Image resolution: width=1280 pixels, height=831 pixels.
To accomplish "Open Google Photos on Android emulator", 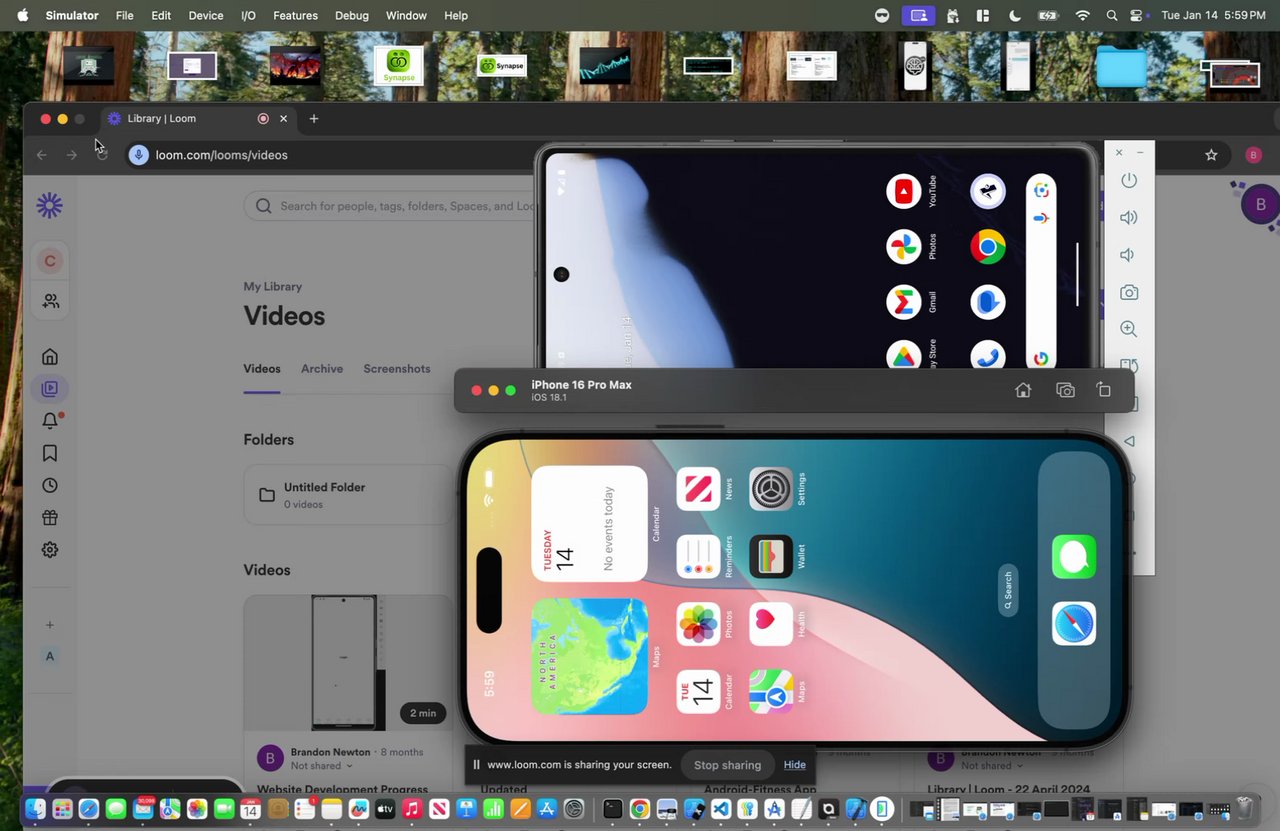I will pyautogui.click(x=904, y=247).
